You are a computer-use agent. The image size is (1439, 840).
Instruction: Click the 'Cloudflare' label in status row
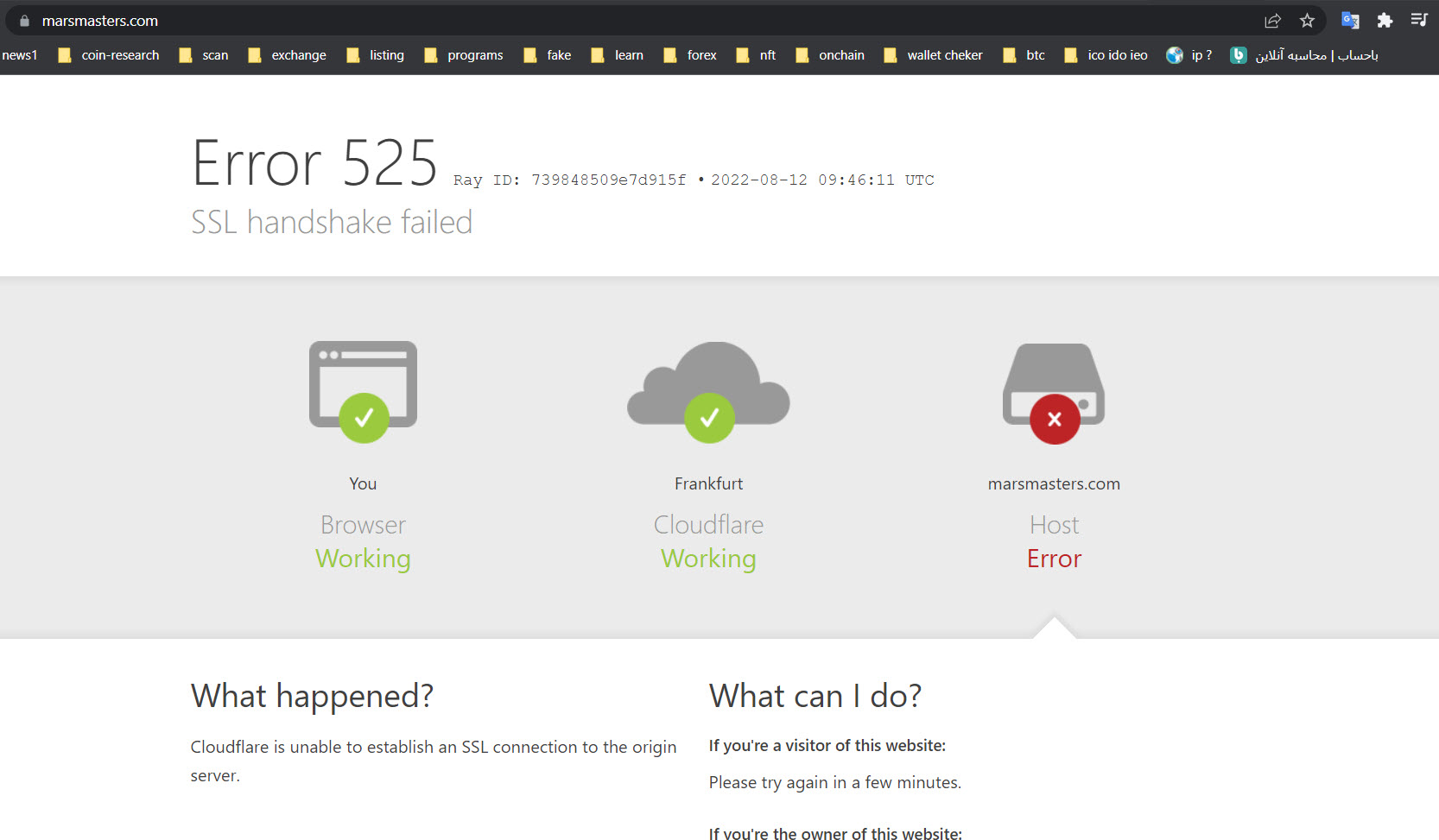pyautogui.click(x=708, y=525)
